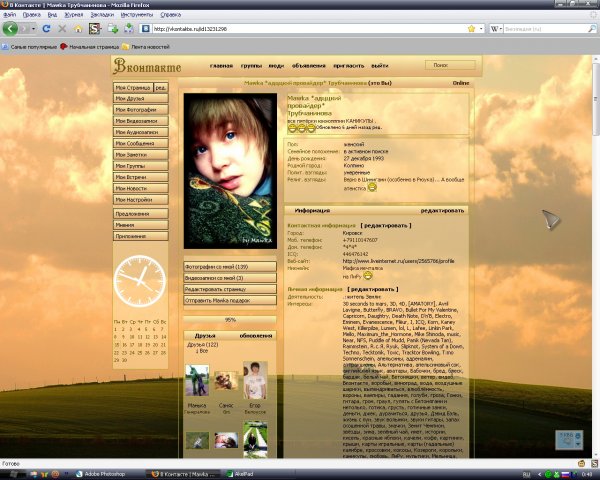The image size is (600, 480).
Task: Click the browser Wikipedia search field
Action: coord(545,29)
